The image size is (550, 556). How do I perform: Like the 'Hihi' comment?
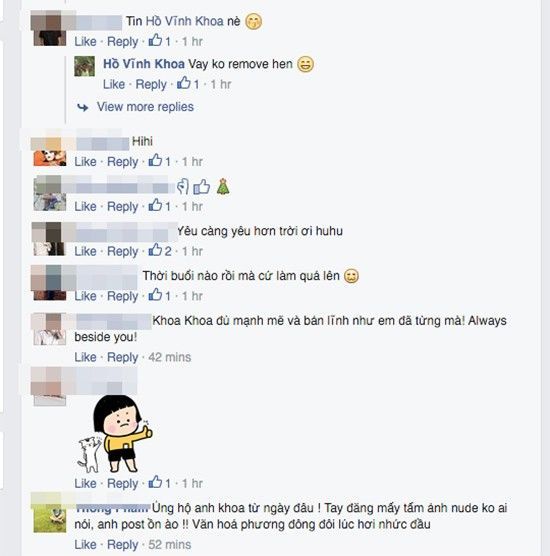(85, 162)
